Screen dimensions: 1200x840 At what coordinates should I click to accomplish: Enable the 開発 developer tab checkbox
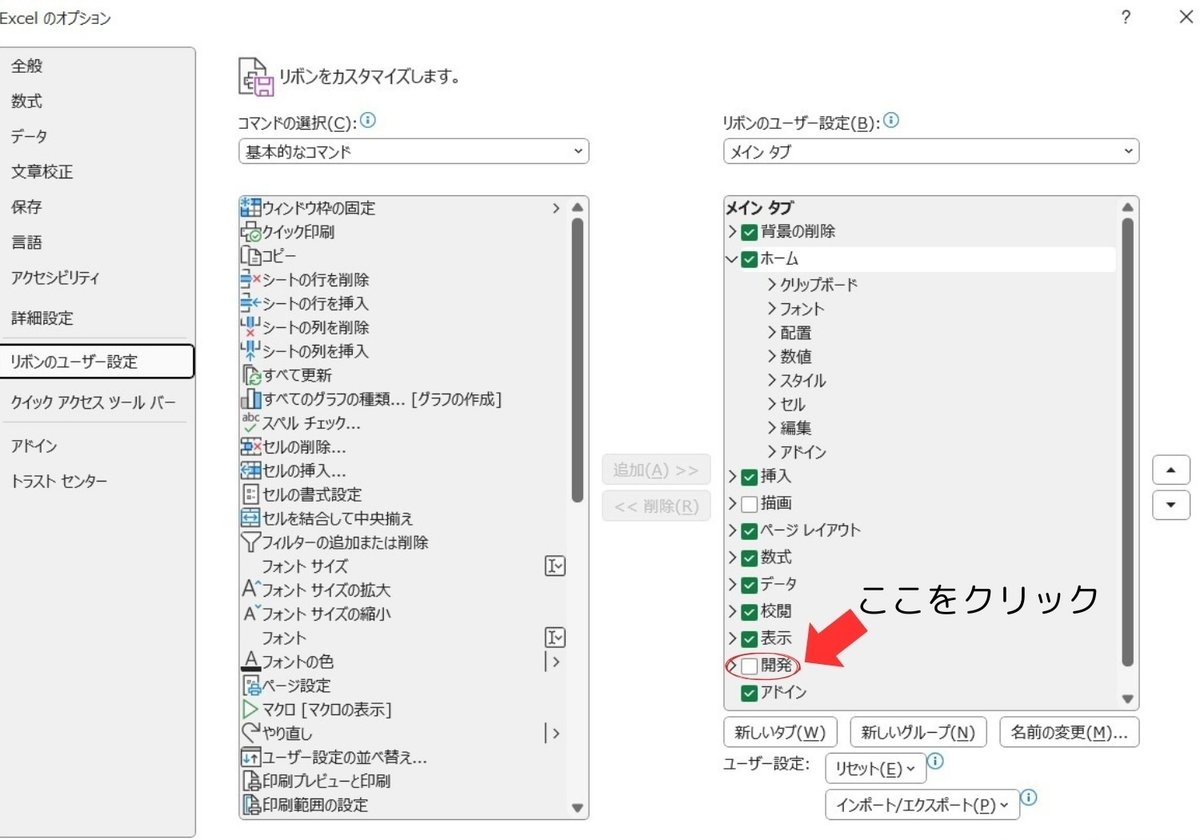[x=749, y=665]
